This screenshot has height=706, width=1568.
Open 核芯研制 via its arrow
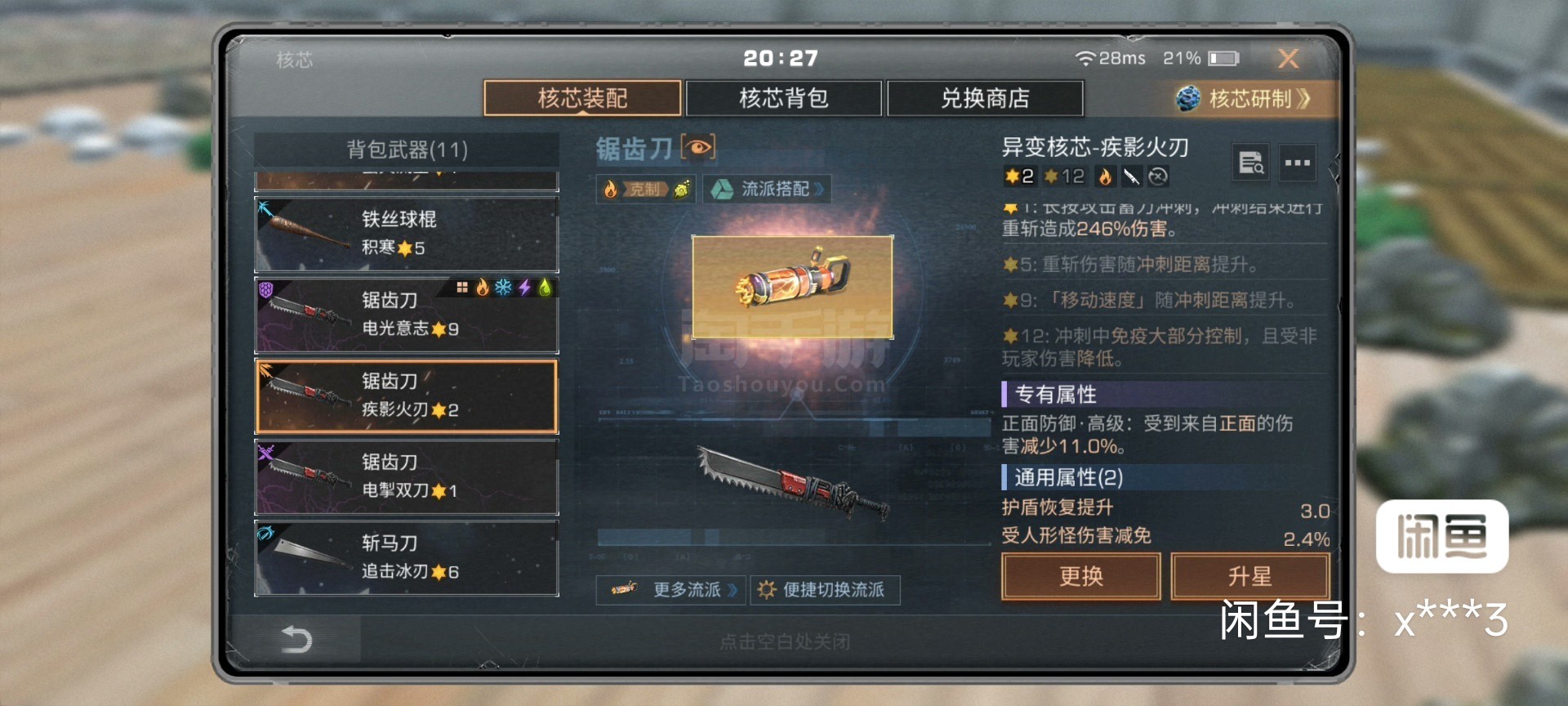click(1303, 99)
